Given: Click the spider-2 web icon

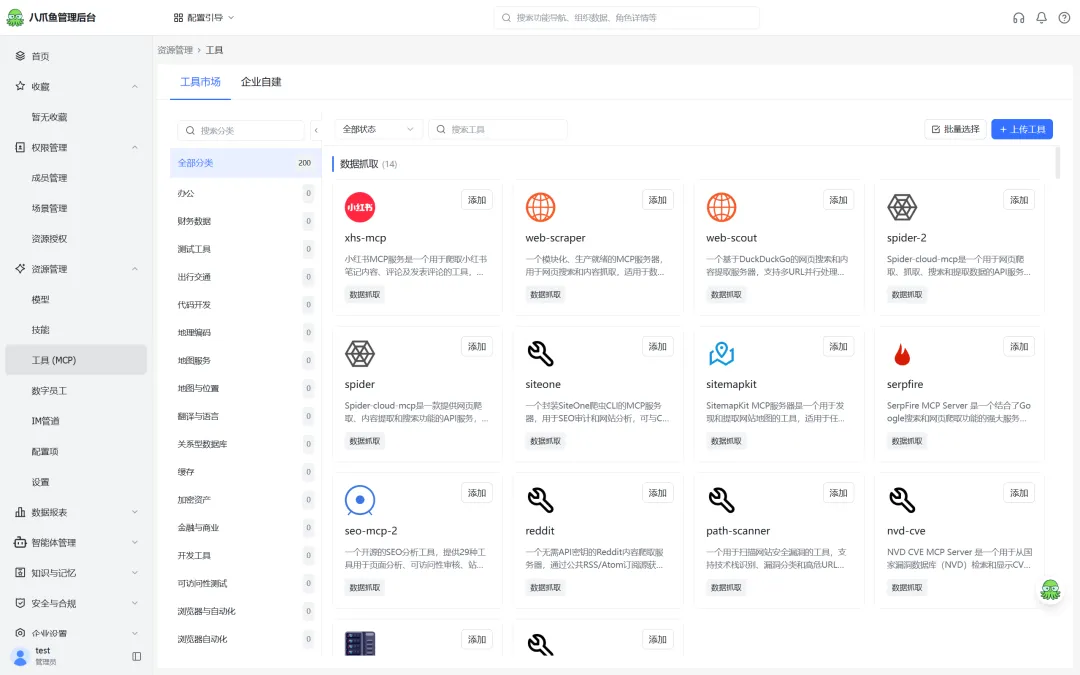Looking at the screenshot, I should click(x=902, y=207).
